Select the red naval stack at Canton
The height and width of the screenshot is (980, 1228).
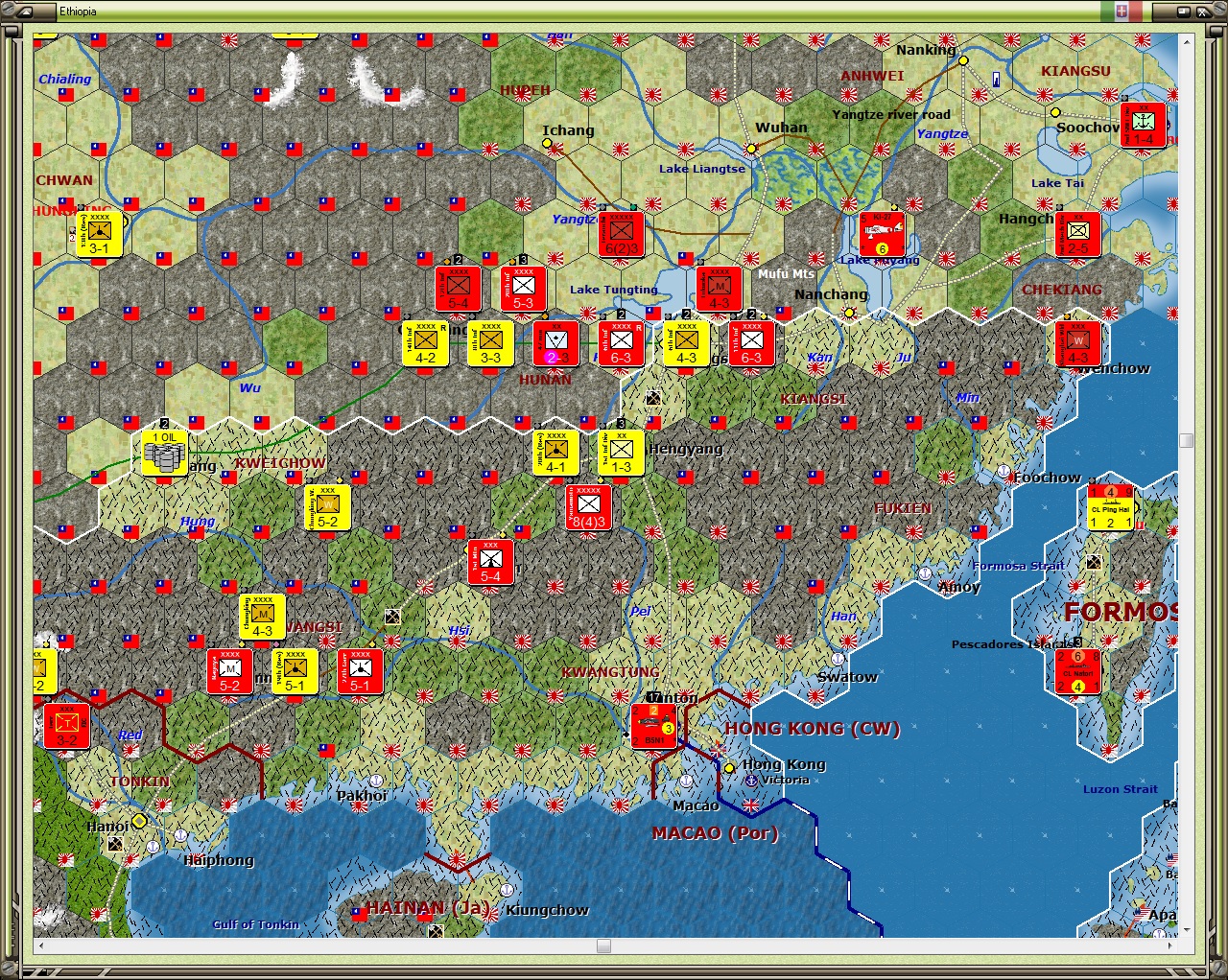coord(653,726)
